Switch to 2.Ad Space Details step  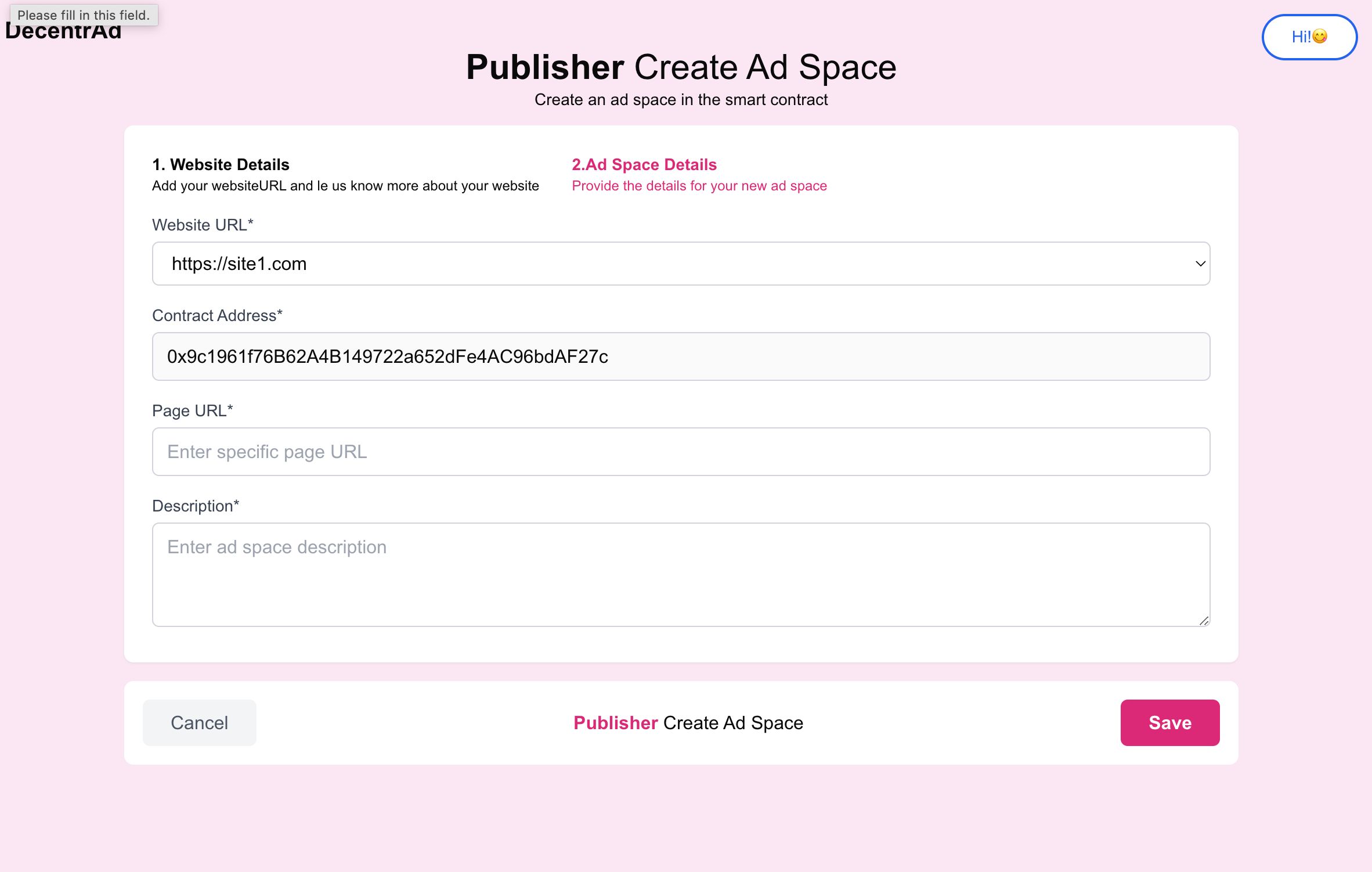pos(644,165)
